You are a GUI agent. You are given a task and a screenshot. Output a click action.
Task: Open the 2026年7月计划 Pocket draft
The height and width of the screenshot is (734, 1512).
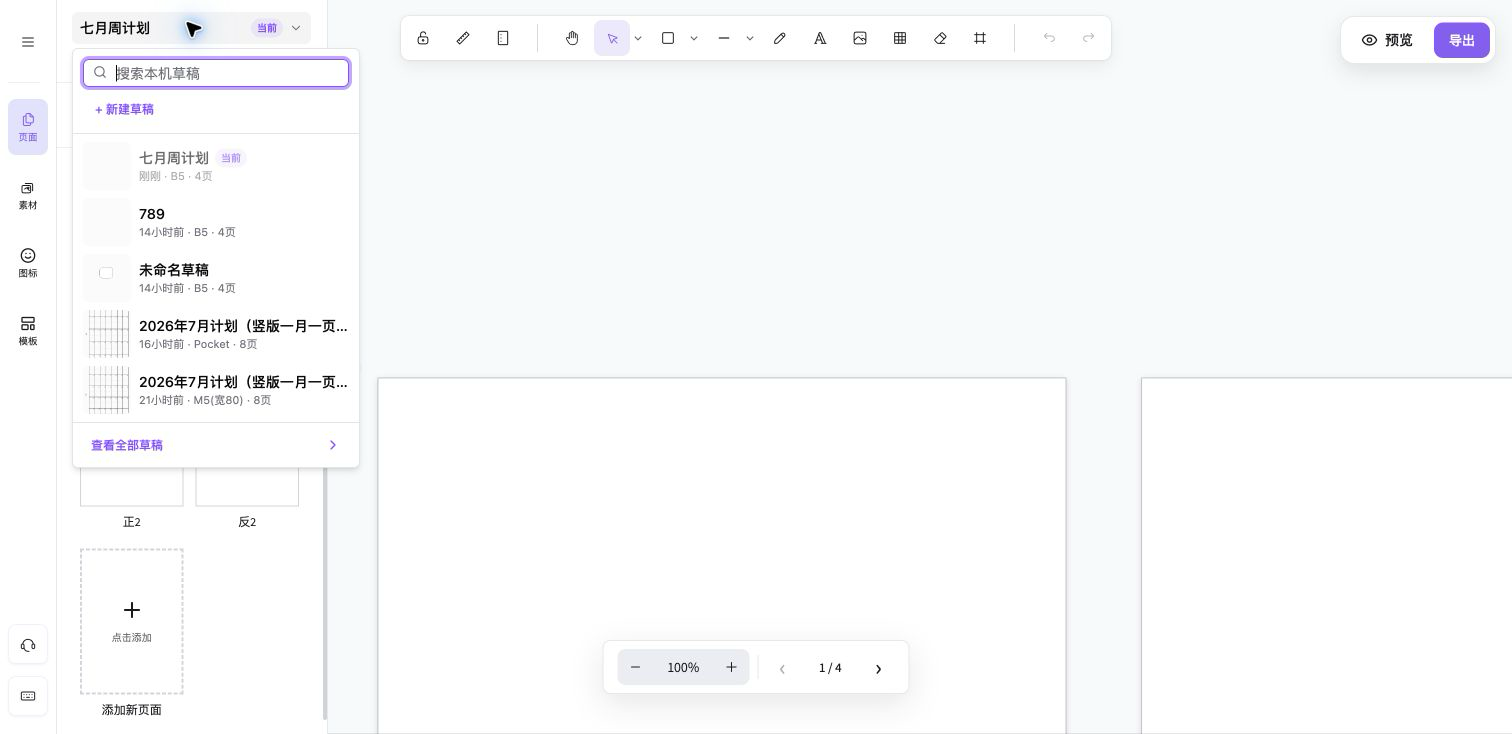(216, 334)
